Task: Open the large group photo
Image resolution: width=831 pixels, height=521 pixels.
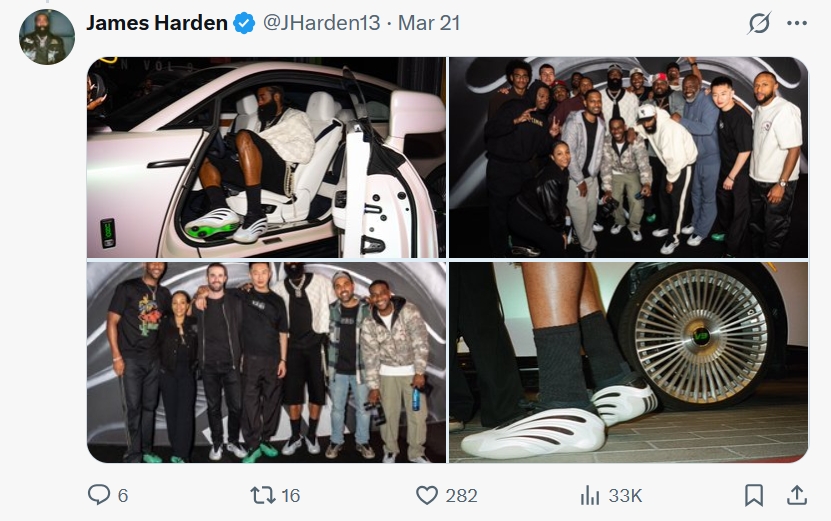Action: [629, 157]
